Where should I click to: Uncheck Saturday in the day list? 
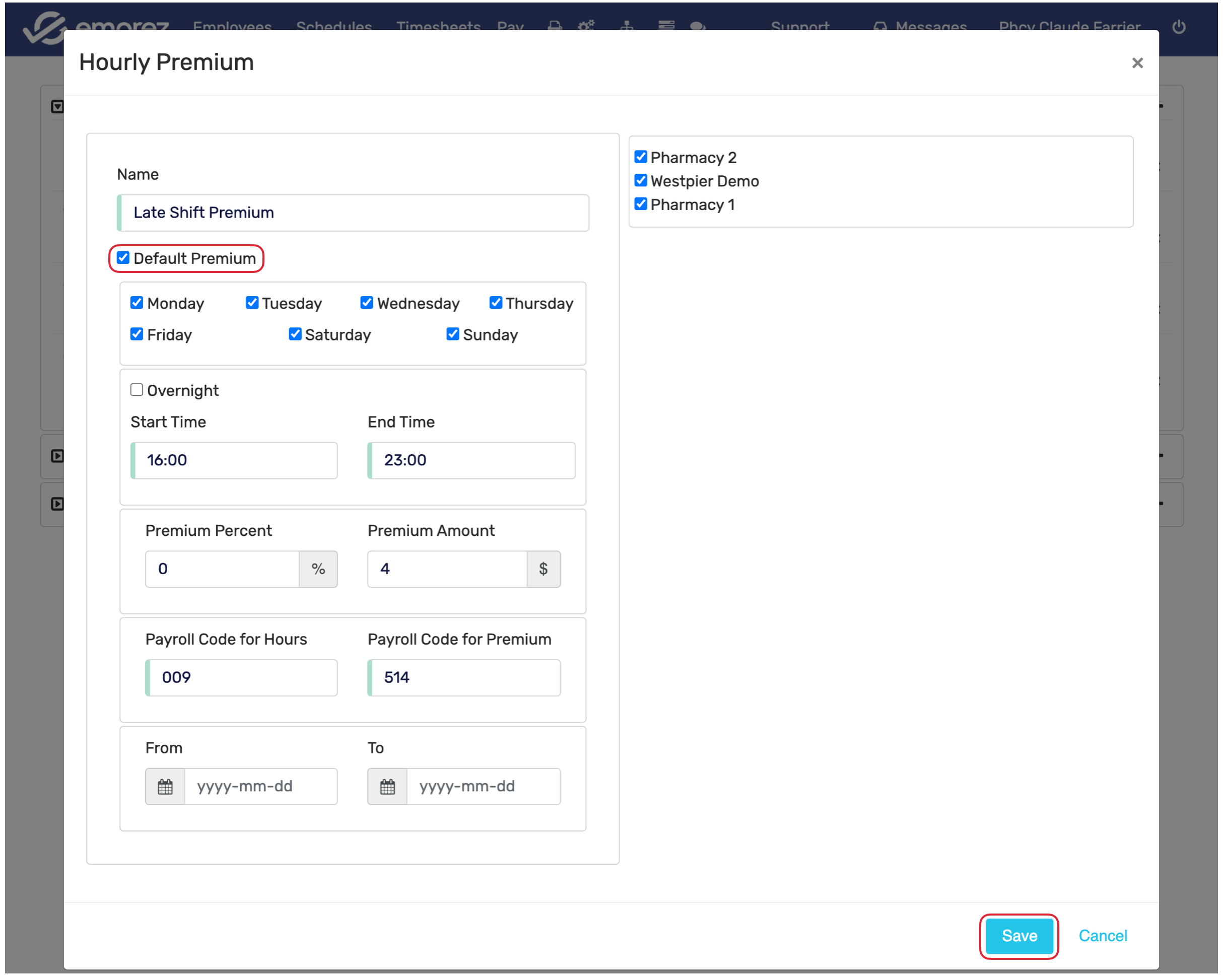point(295,334)
